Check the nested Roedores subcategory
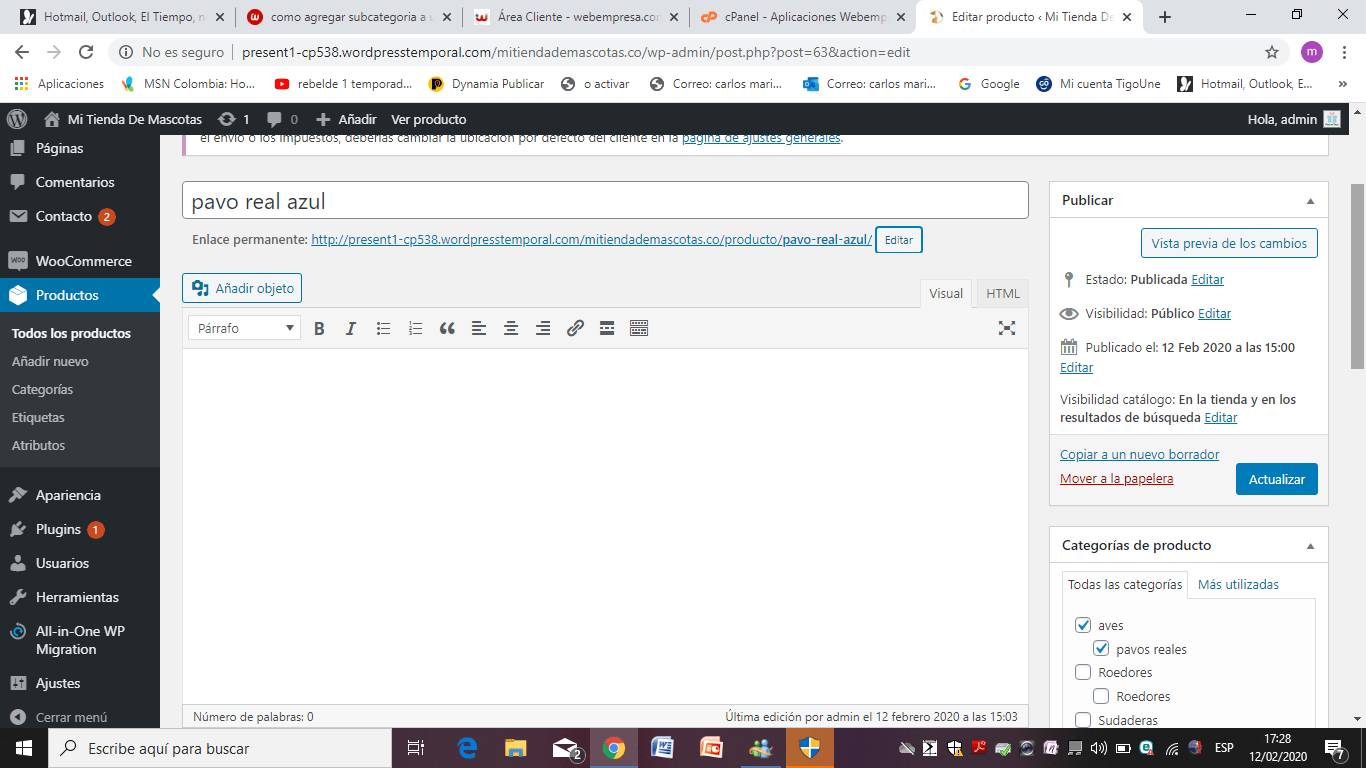Image resolution: width=1366 pixels, height=768 pixels. (1102, 696)
